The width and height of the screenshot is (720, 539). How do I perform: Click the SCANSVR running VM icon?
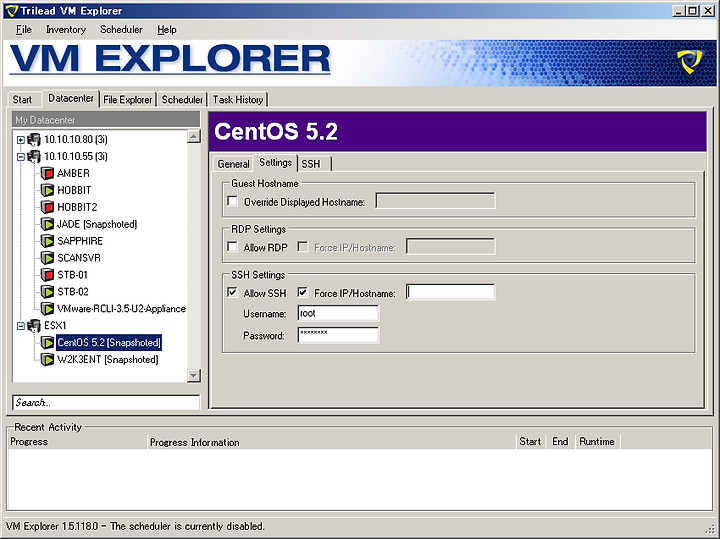47,258
